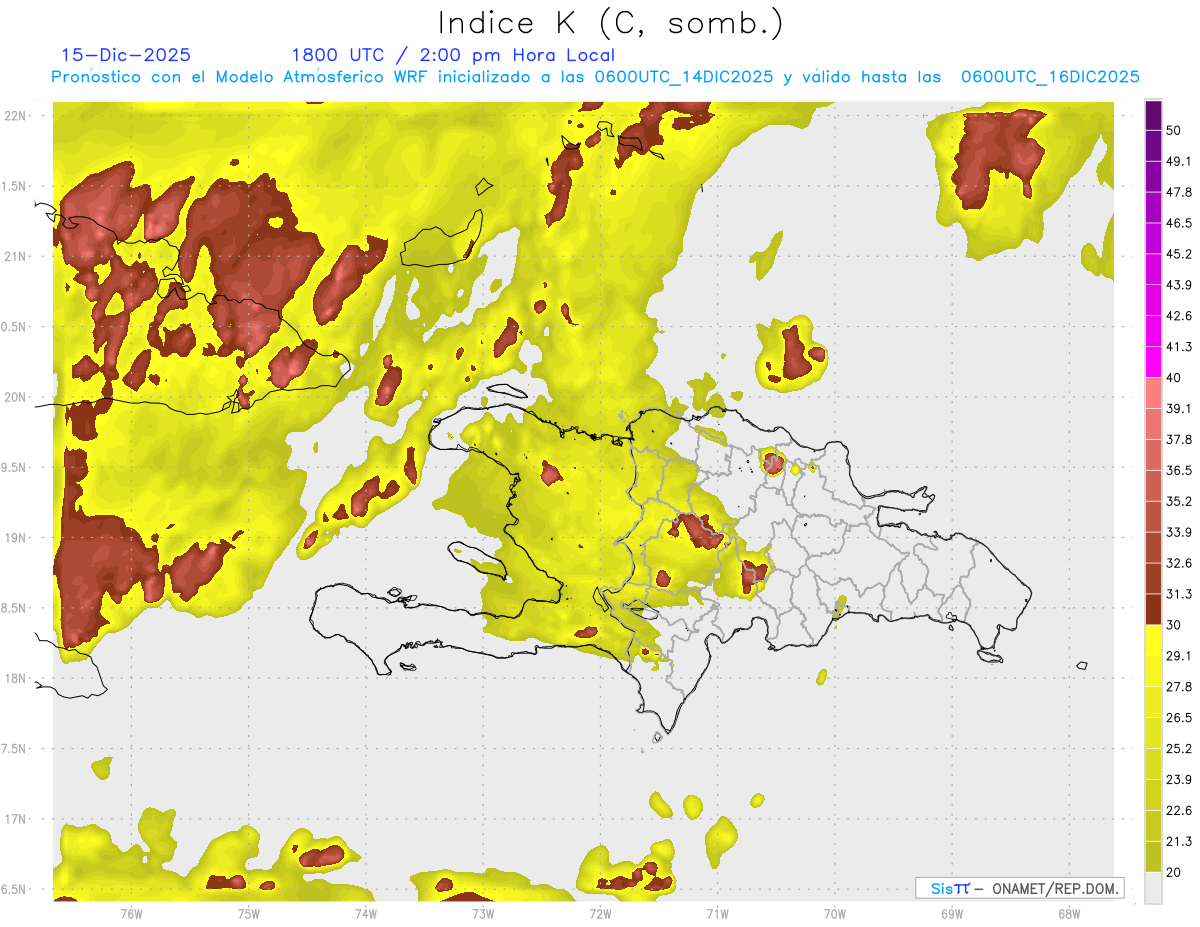Screen dimensions: 1200x927
Task: Click the legend value "25.2"
Action: coord(1179,749)
